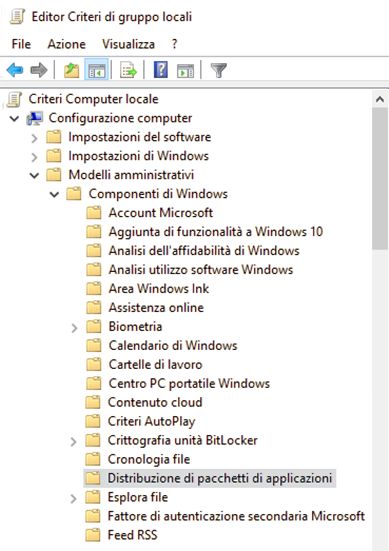This screenshot has width=389, height=551.
Task: Click folder icon beside Criteri AutoPlay
Action: [93, 421]
